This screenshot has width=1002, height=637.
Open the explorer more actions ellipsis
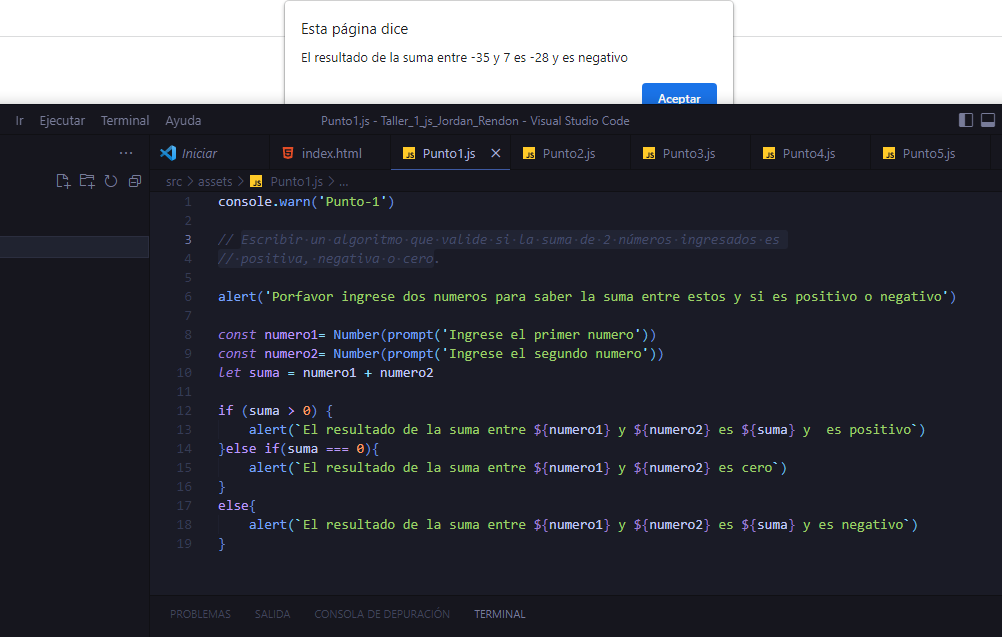126,153
